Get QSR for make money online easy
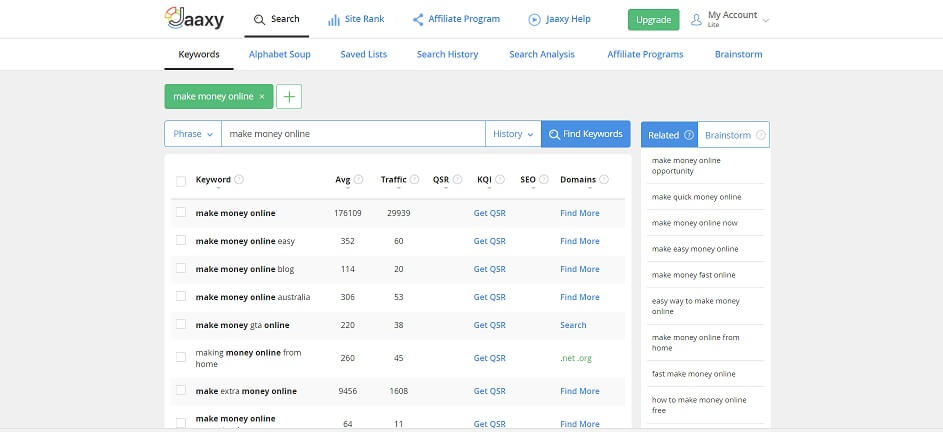Viewport: 943px width, 432px height. pyautogui.click(x=490, y=241)
